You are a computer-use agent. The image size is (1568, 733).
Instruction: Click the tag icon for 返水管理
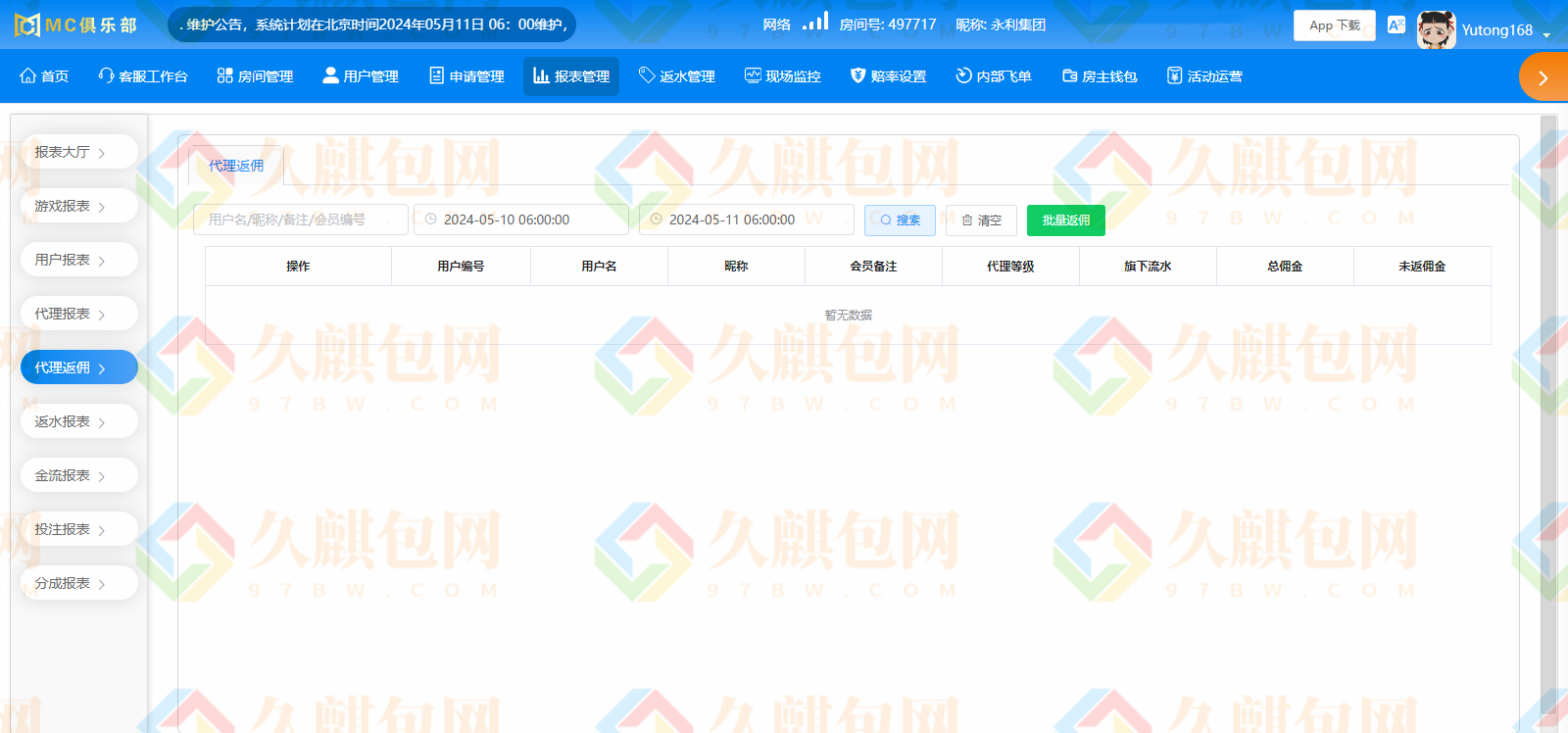click(x=647, y=75)
